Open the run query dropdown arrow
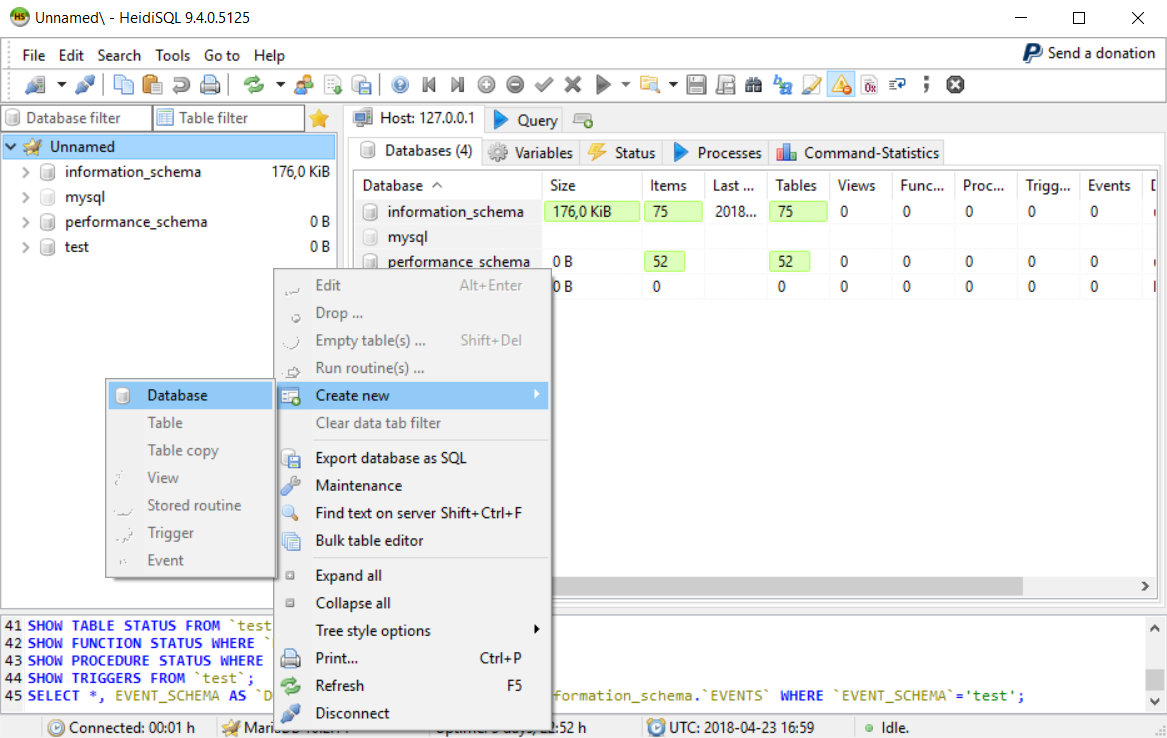The image size is (1167, 738). [625, 85]
